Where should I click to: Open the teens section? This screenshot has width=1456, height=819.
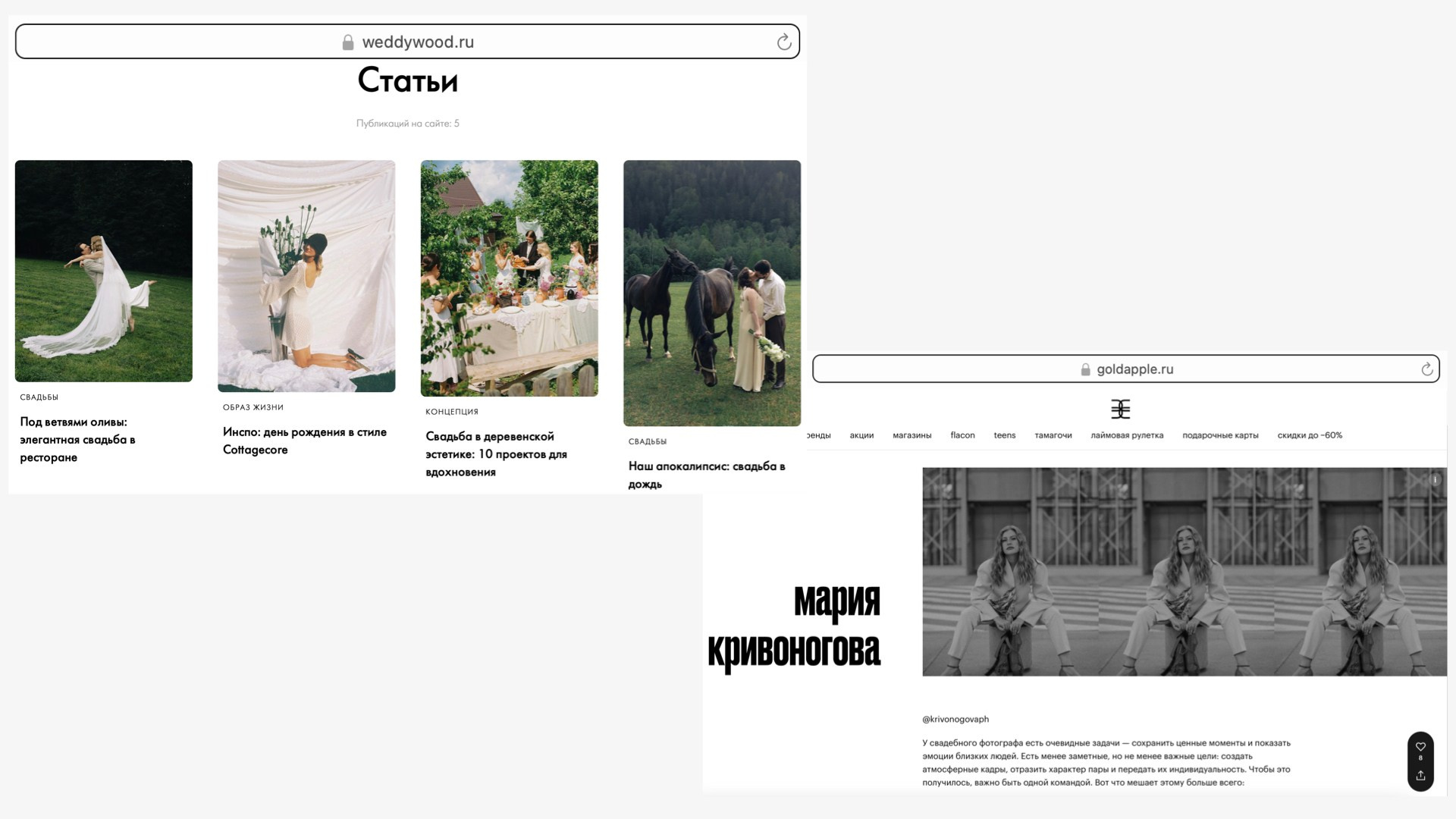[1004, 435]
